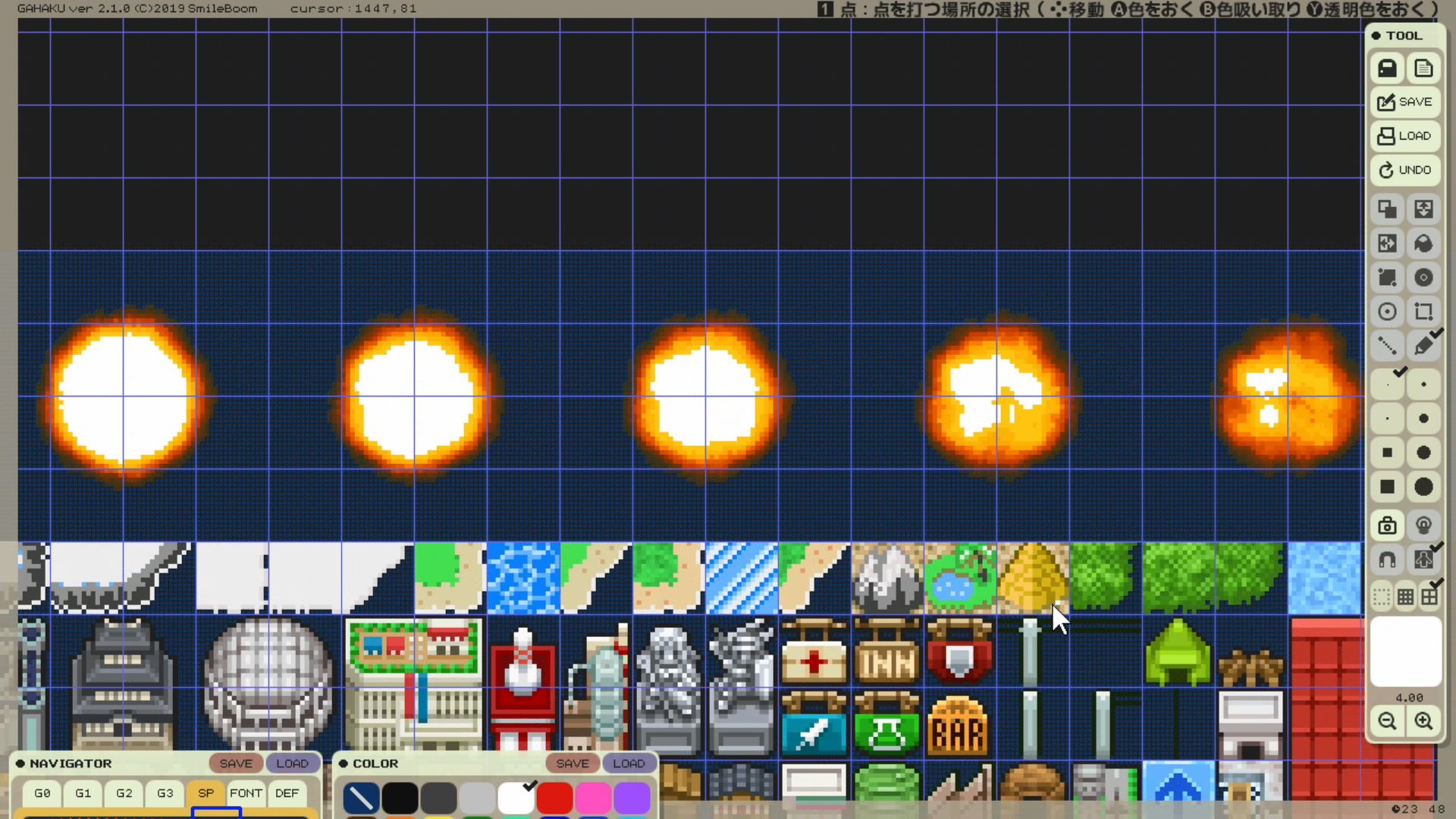Select the horizontal flip tool
Viewport: 1456px width, 819px height.
pos(1387,243)
